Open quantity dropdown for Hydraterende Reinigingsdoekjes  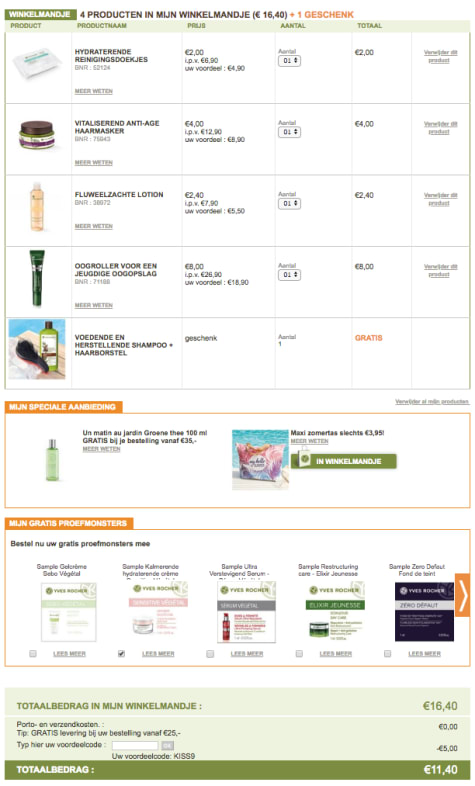point(290,61)
